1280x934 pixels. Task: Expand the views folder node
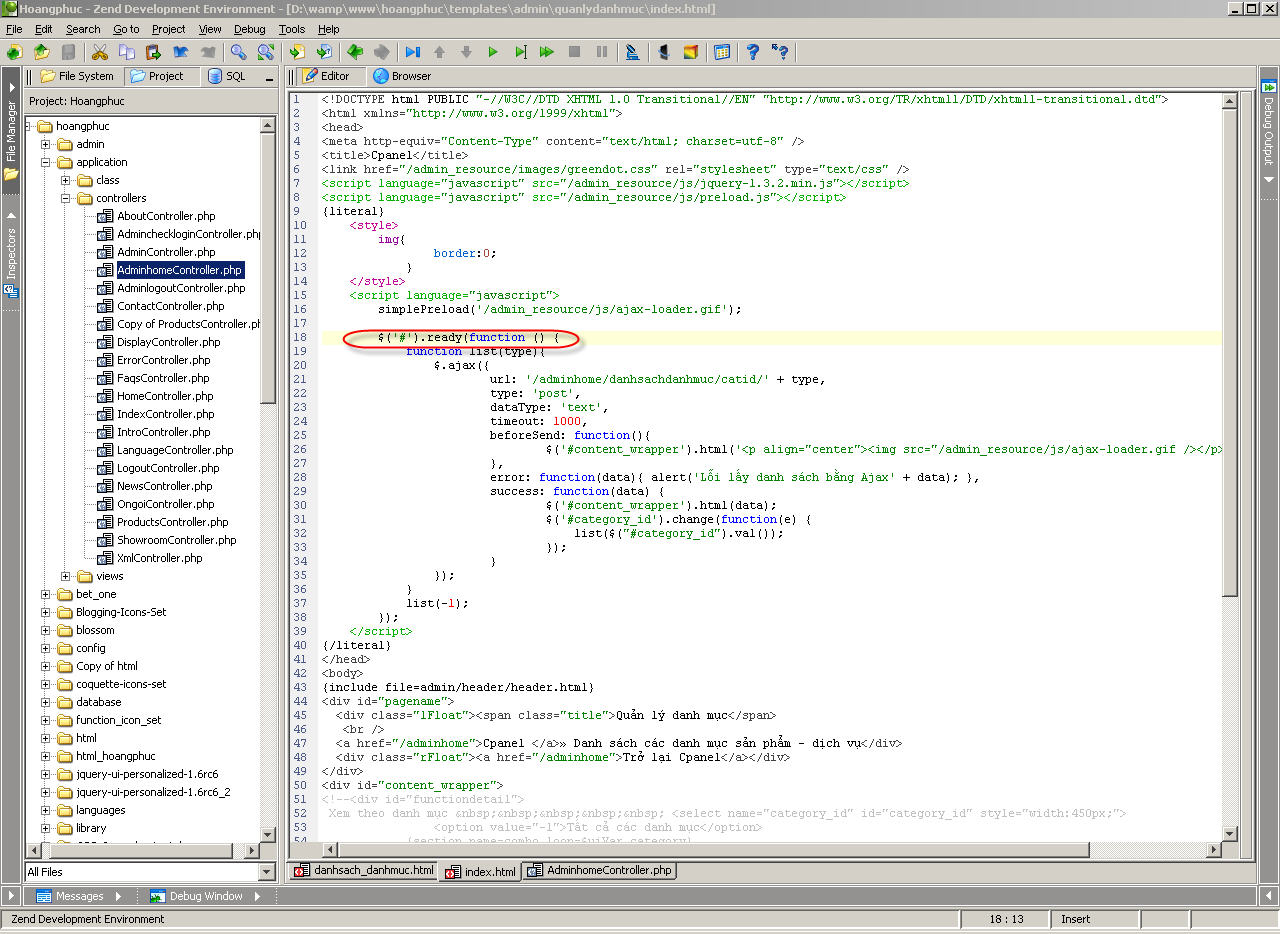tap(66, 576)
